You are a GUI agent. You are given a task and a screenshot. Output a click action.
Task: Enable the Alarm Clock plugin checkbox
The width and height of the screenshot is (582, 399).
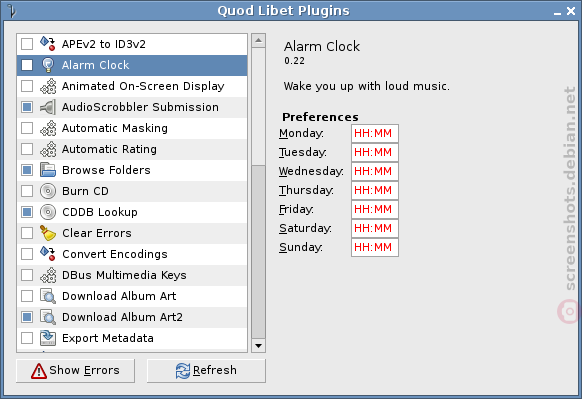pyautogui.click(x=27, y=65)
